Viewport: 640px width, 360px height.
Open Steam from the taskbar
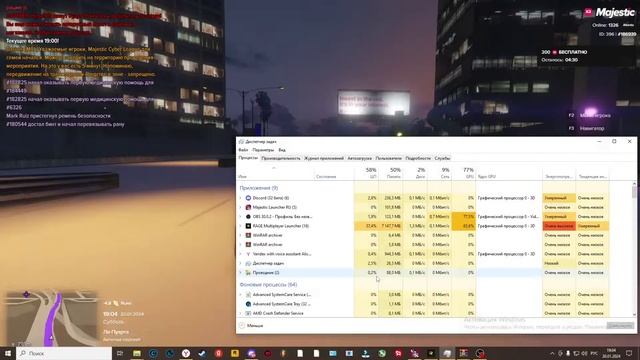(202, 353)
